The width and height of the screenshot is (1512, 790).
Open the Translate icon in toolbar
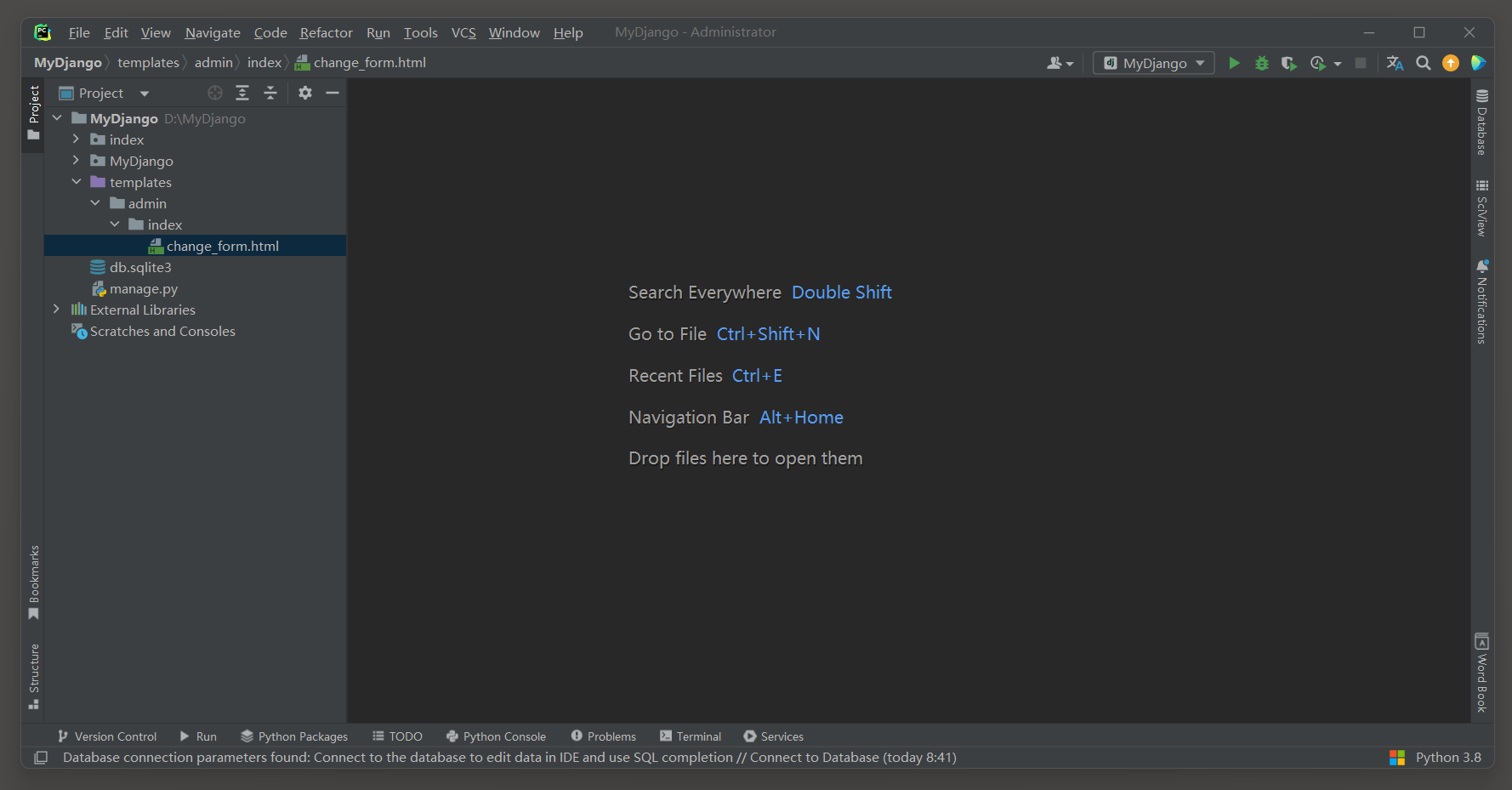1395,63
